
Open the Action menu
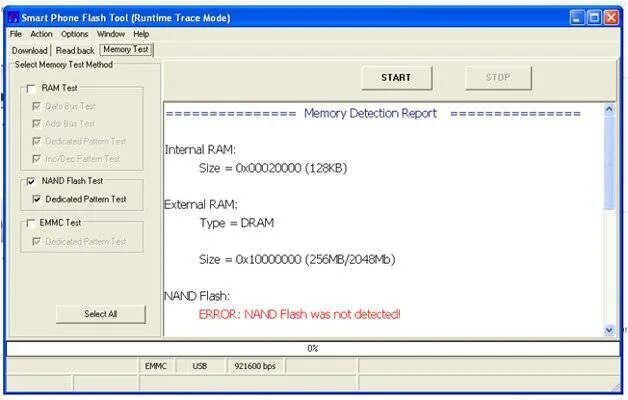click(41, 34)
